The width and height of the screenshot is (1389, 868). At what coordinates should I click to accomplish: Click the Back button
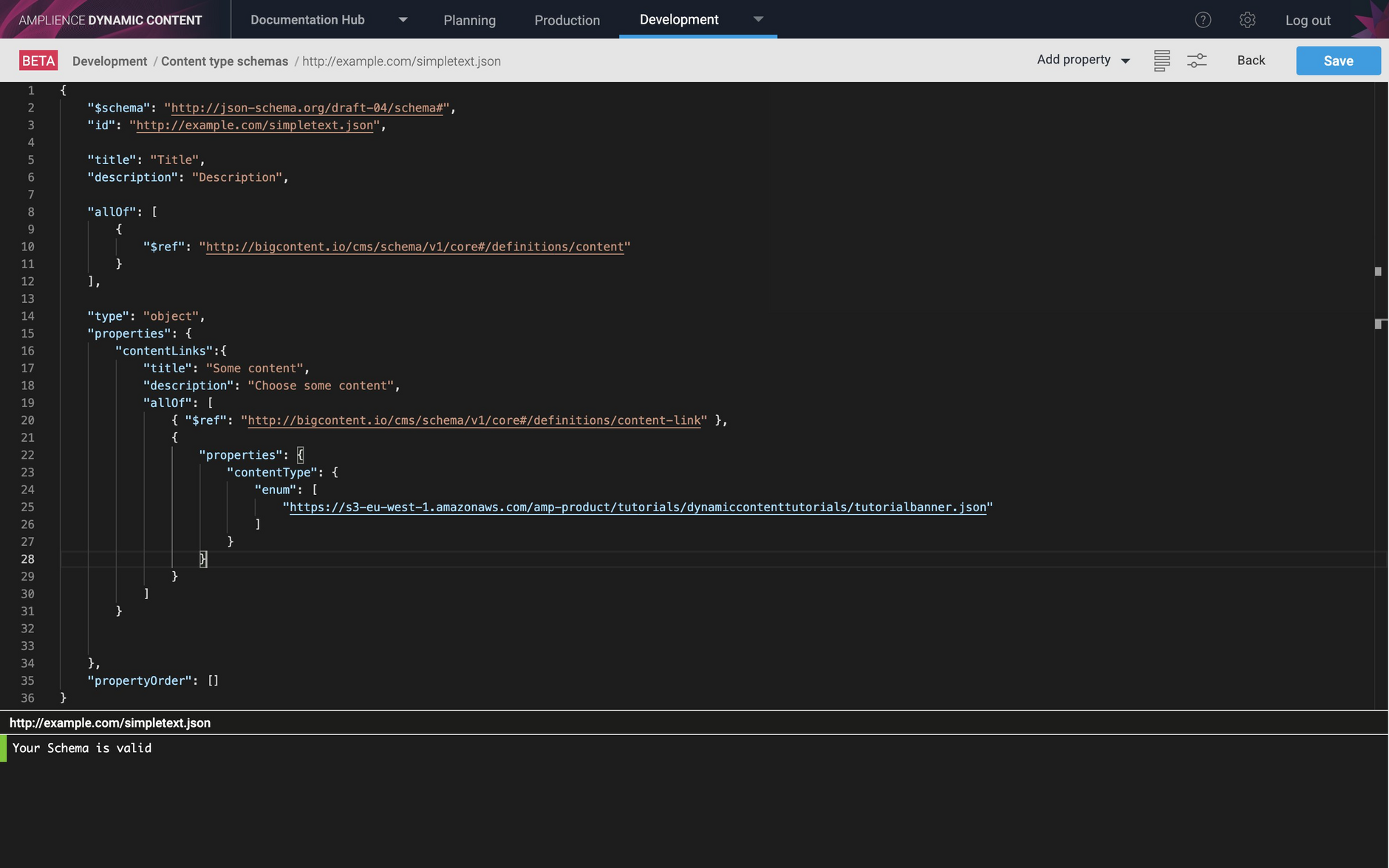(x=1251, y=61)
